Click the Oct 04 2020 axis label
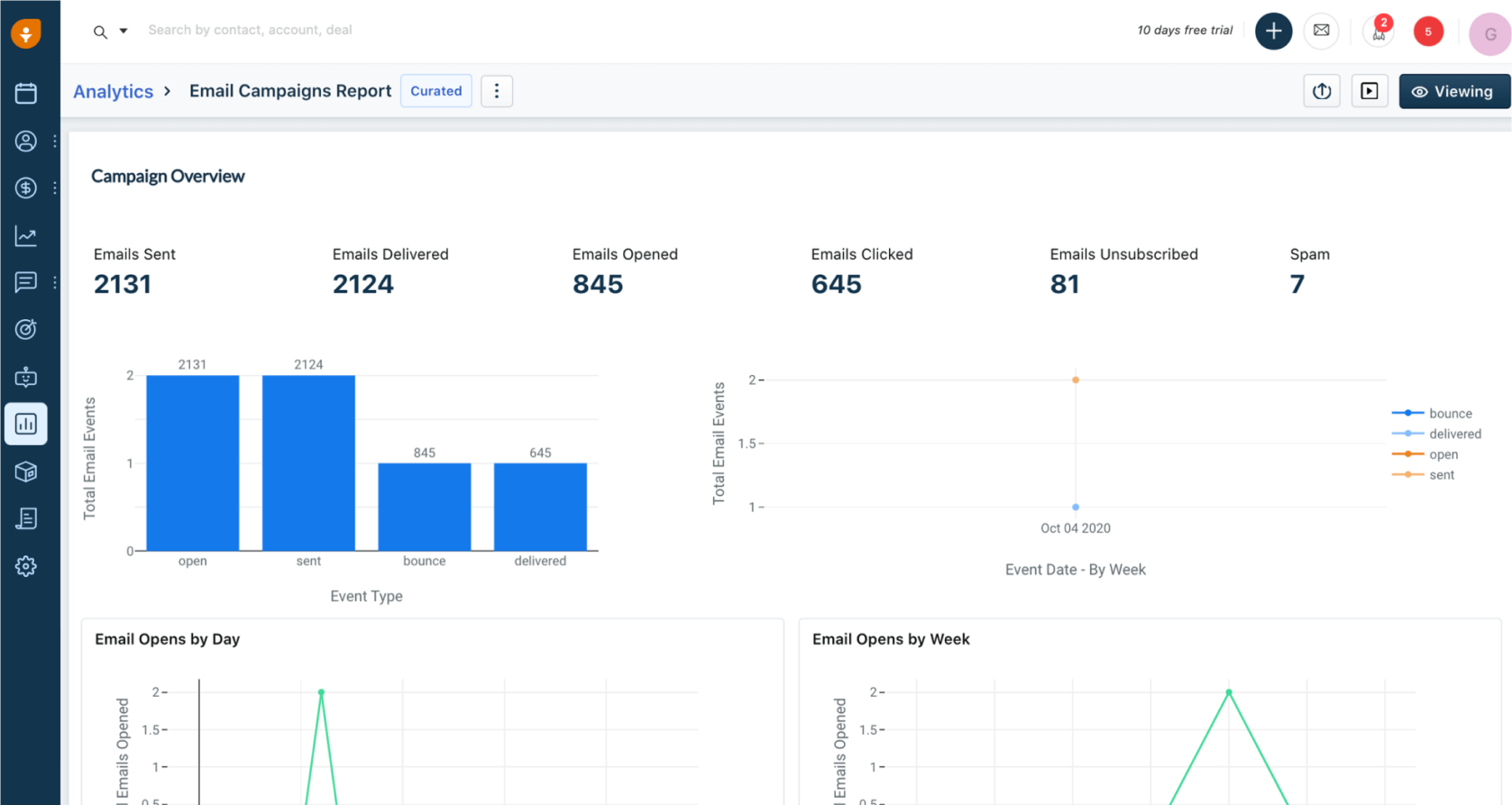 pos(1076,528)
